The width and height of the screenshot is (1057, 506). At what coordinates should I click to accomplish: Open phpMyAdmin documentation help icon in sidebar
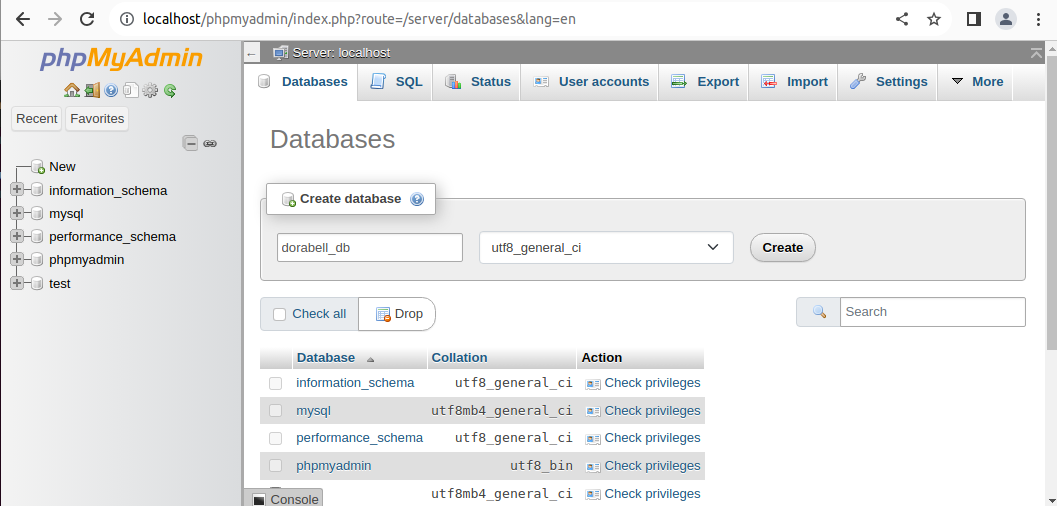111,91
